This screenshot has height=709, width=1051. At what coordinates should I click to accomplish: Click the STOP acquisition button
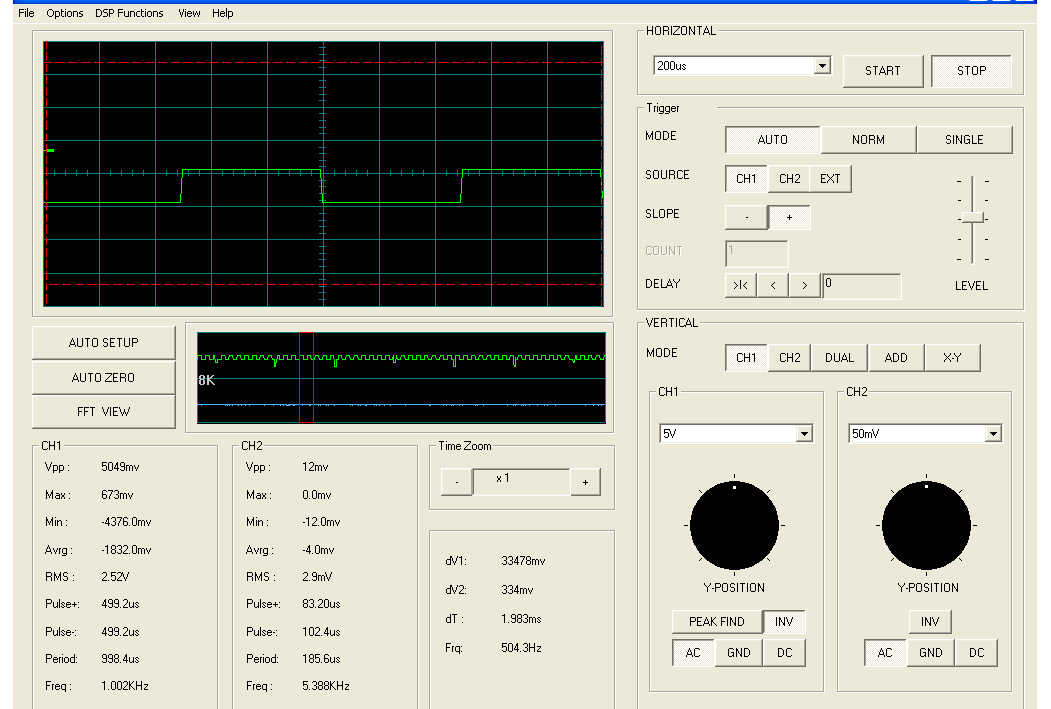pyautogui.click(x=971, y=71)
